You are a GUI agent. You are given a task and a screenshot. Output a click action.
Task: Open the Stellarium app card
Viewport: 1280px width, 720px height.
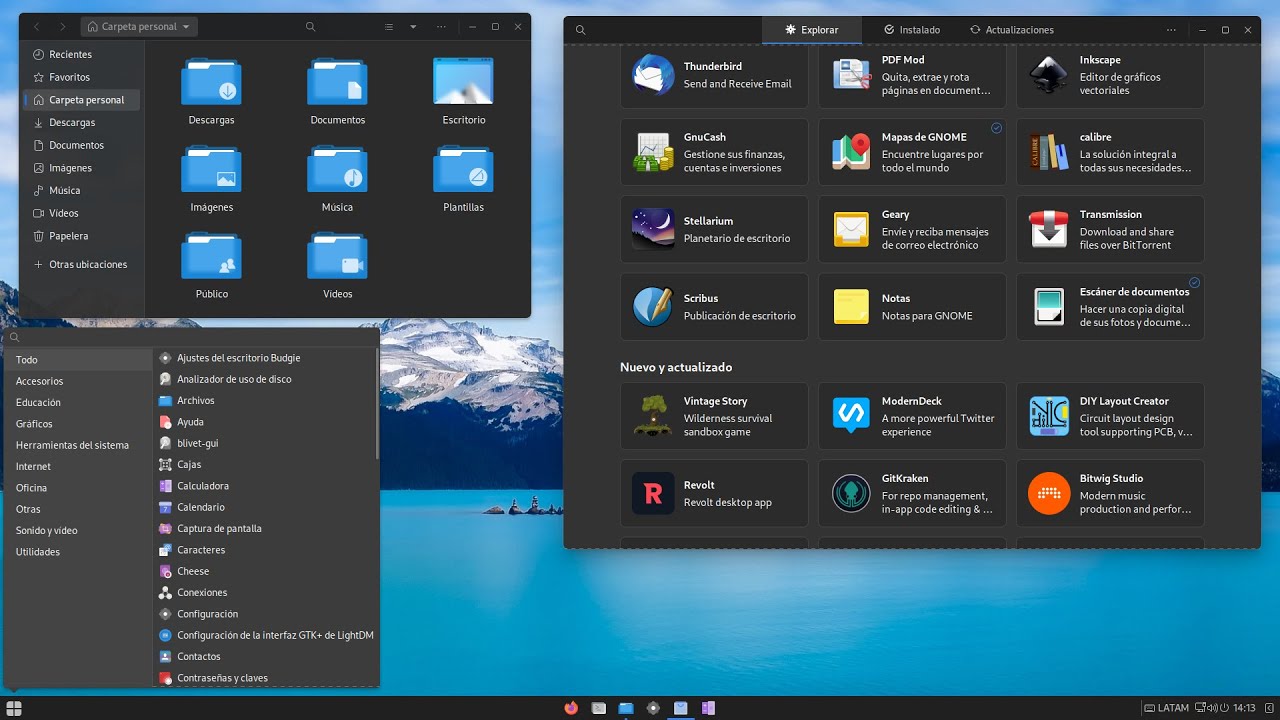(x=714, y=229)
